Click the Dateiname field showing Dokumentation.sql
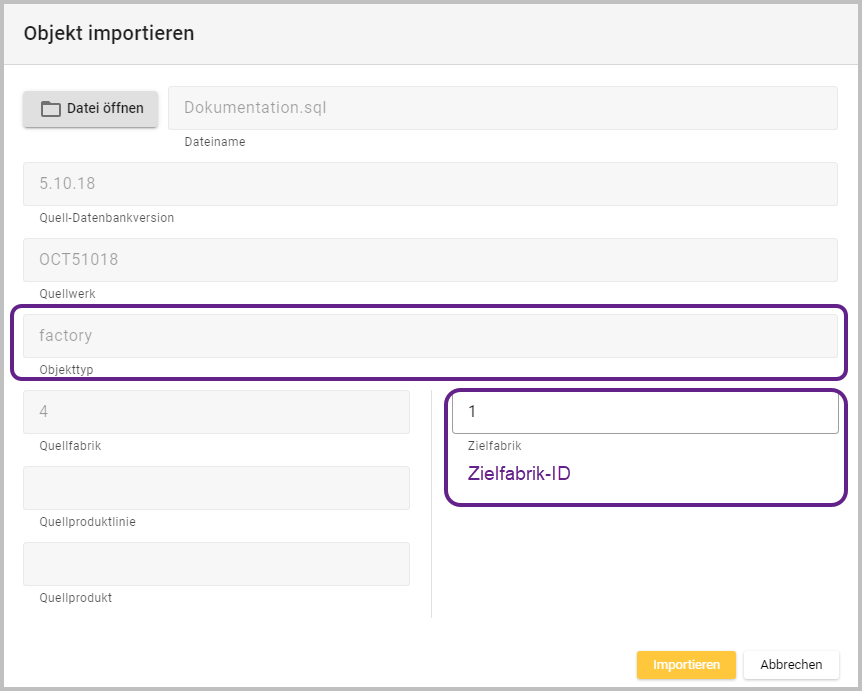Image resolution: width=862 pixels, height=691 pixels. [x=502, y=108]
